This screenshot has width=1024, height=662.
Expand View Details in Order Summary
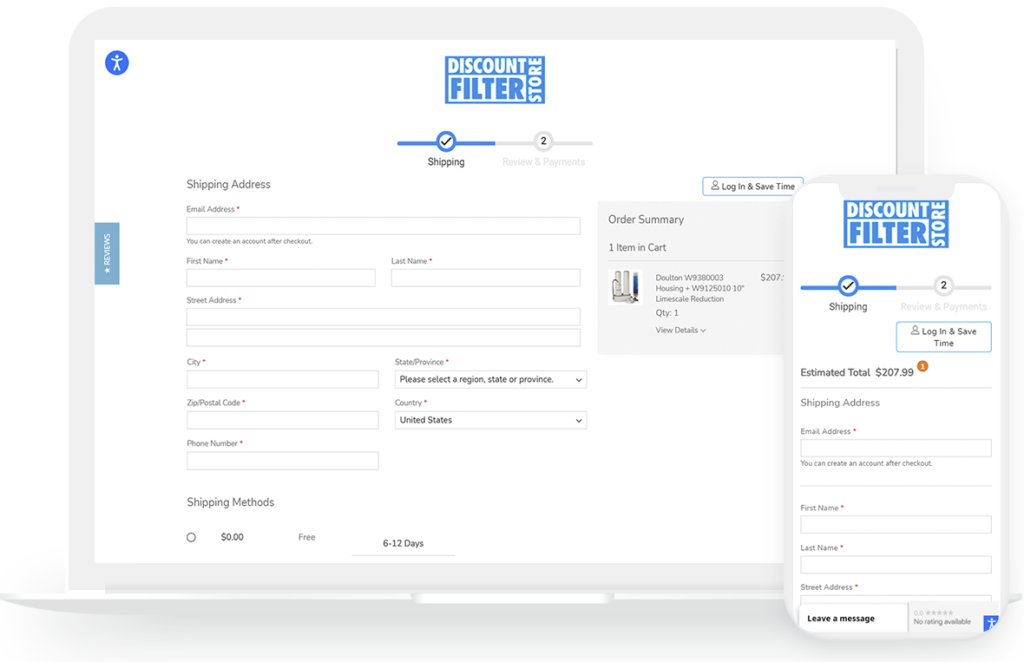tap(680, 330)
